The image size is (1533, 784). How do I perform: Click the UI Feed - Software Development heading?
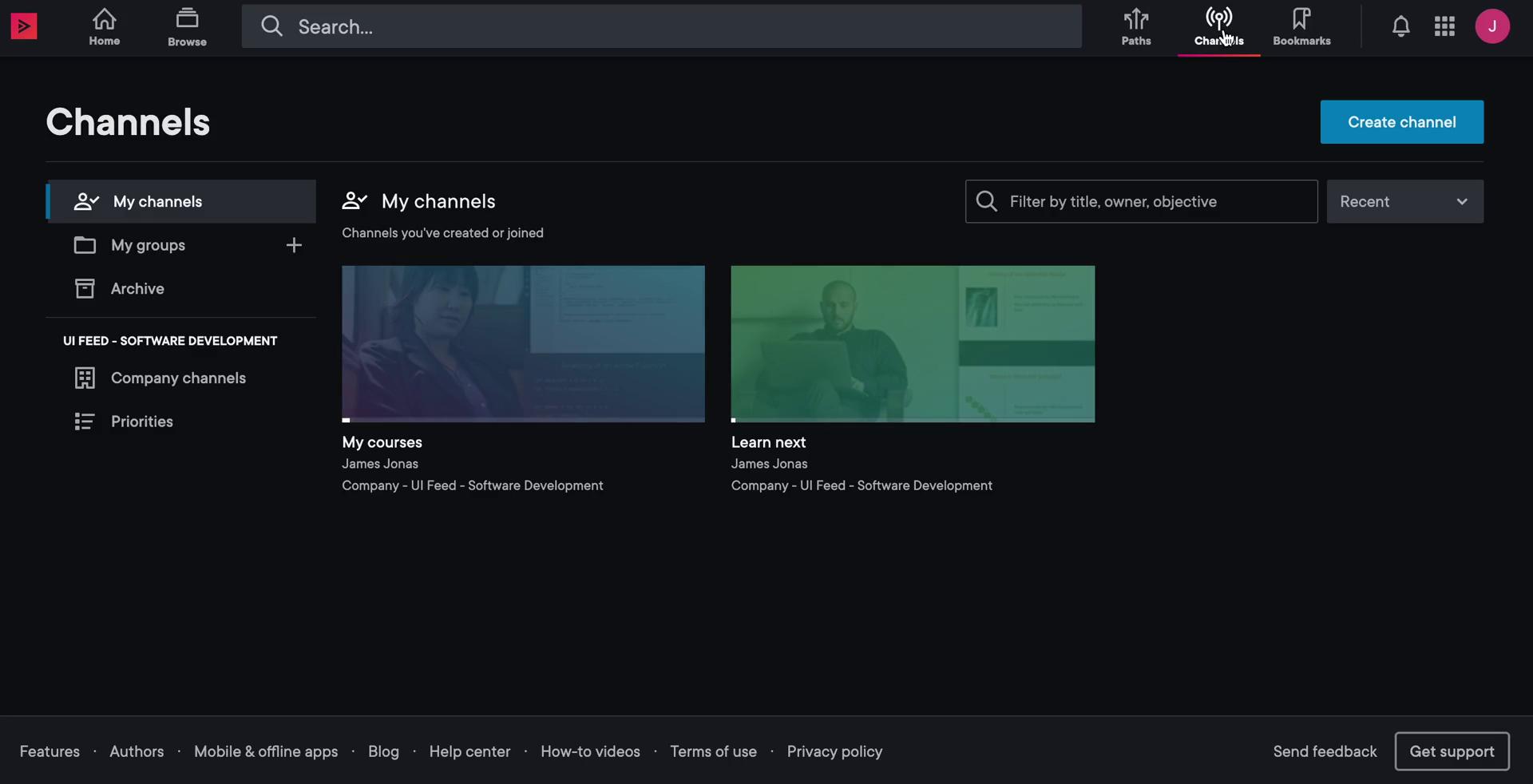pyautogui.click(x=170, y=341)
